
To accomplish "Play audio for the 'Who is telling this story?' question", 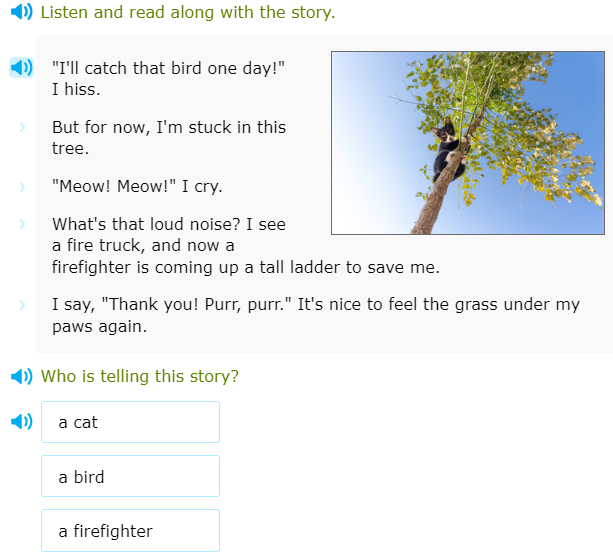I will click(x=20, y=377).
